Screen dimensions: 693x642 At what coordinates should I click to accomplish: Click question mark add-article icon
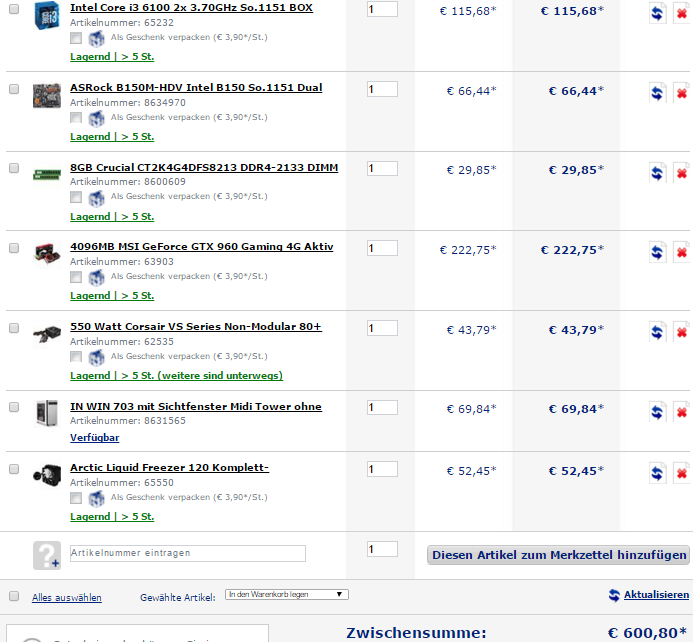[x=47, y=555]
